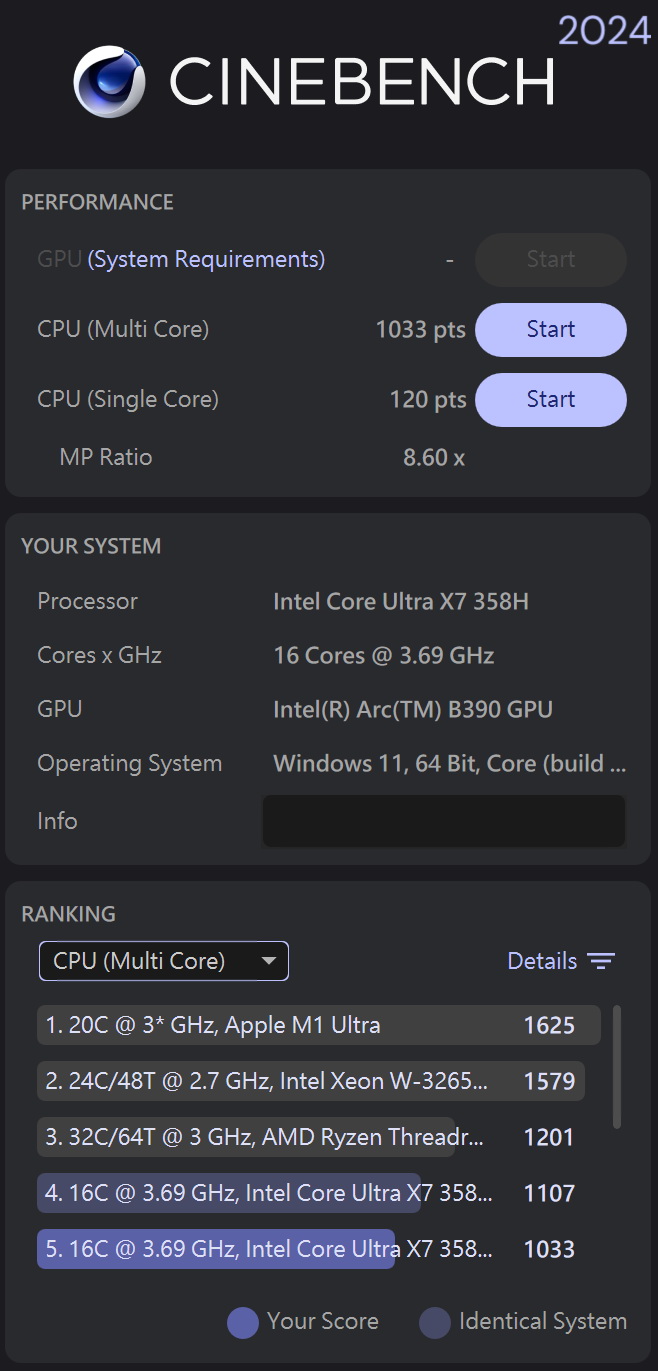Click the Your Score legend circle
658x1371 pixels.
(243, 1322)
